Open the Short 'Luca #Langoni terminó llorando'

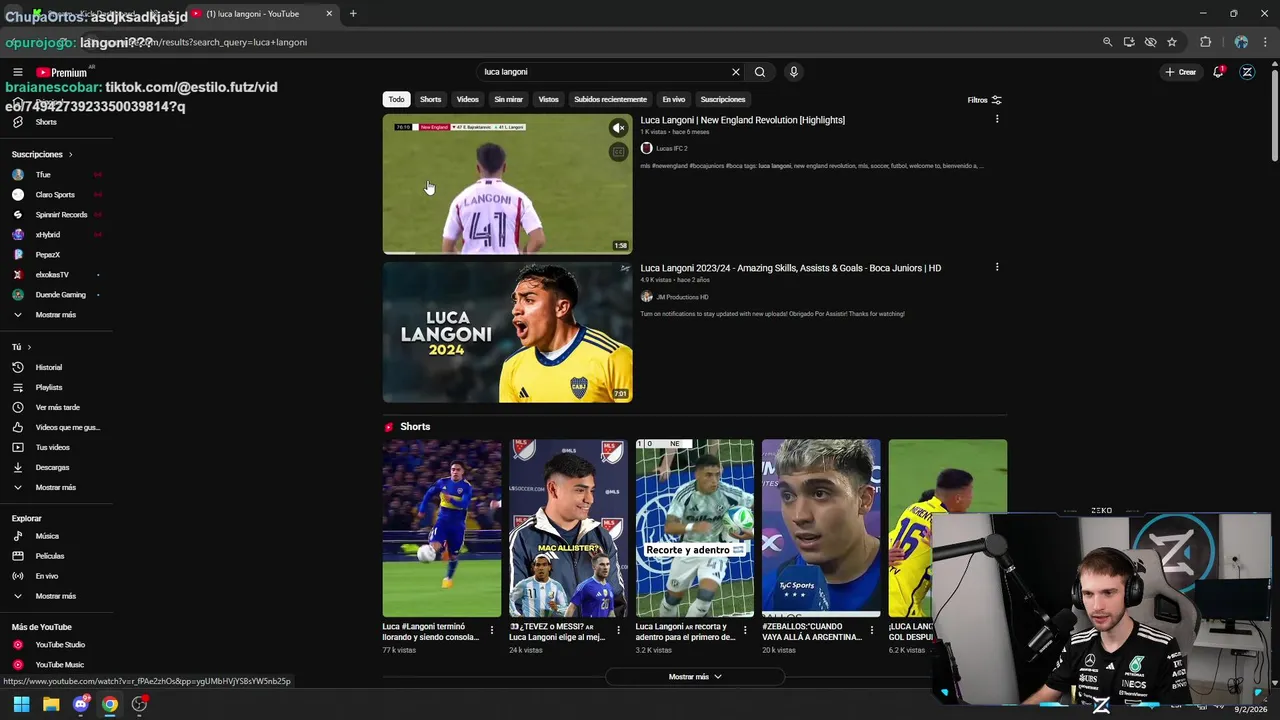[x=442, y=528]
